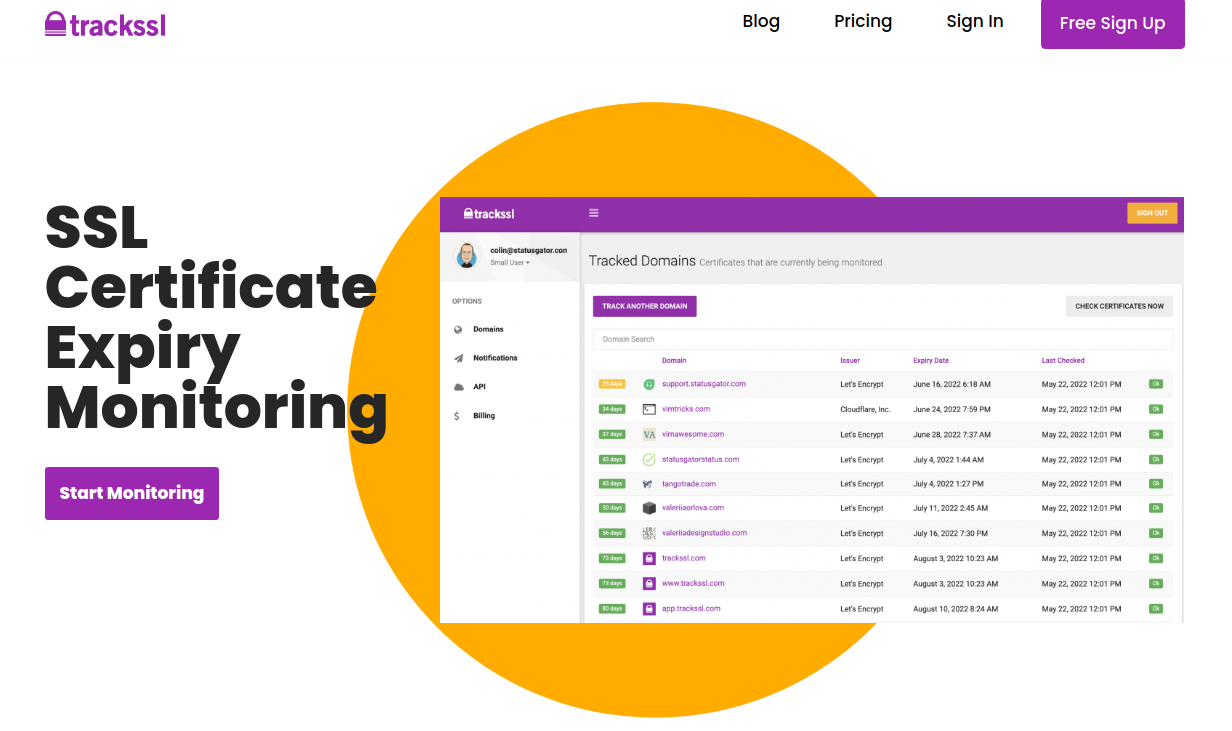Click the Sign Out button in the dashboard
This screenshot has height=731, width=1232.
[1152, 213]
